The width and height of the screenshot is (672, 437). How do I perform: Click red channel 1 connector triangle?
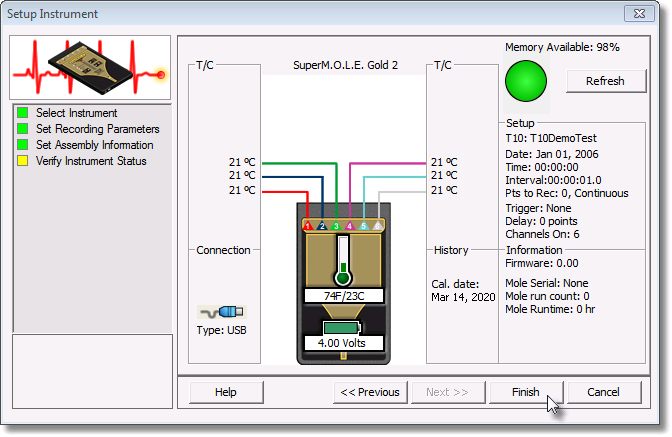(x=308, y=225)
